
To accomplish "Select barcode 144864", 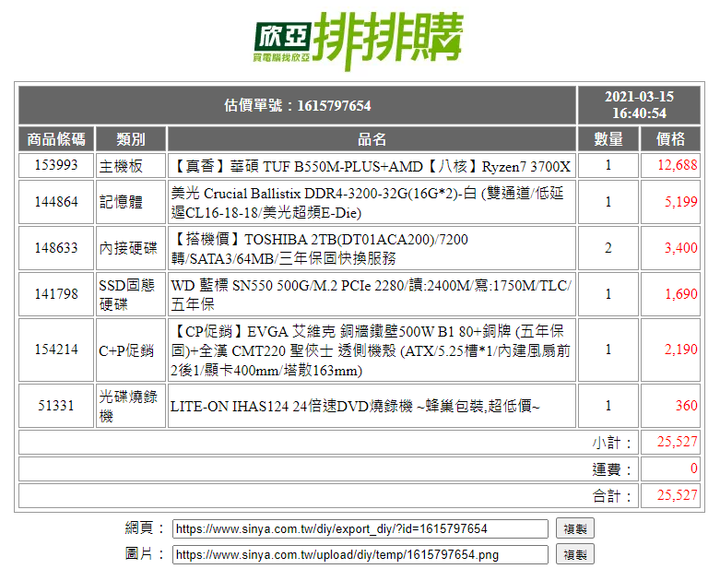I will pos(56,202).
